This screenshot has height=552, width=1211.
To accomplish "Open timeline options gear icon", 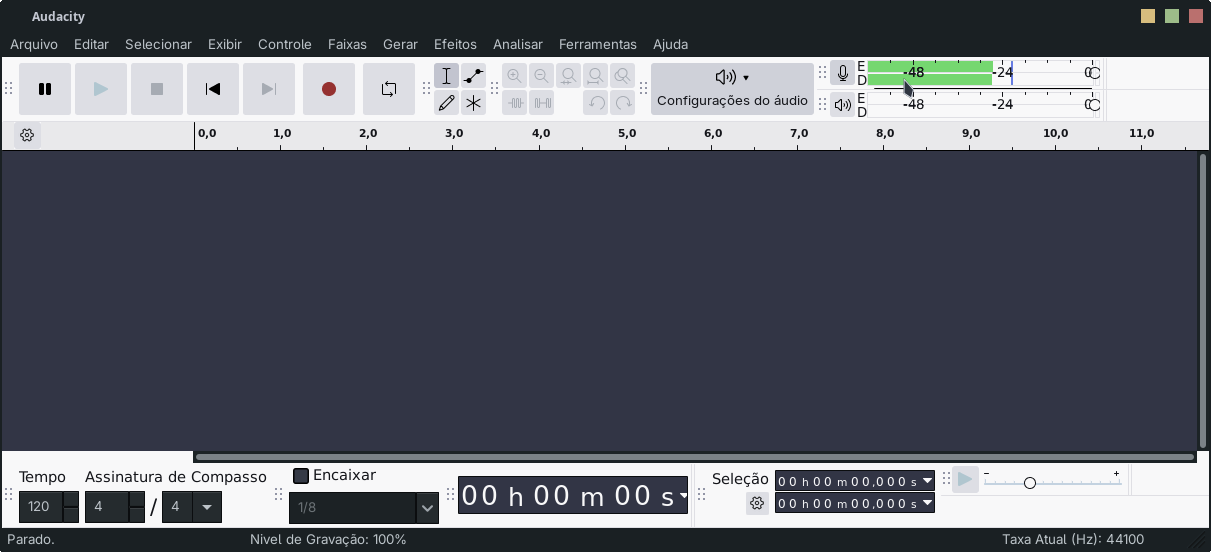I will coord(27,135).
